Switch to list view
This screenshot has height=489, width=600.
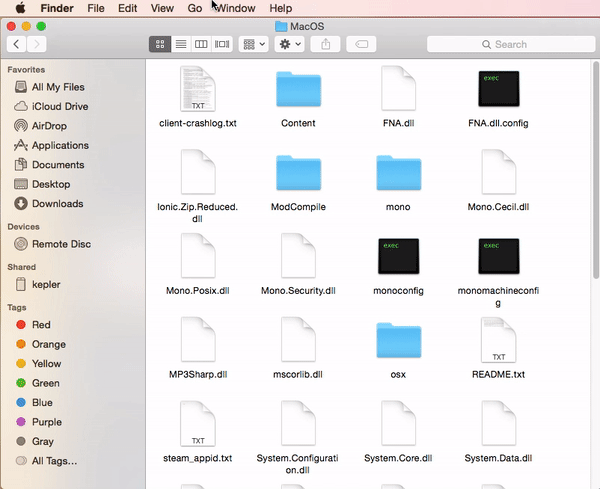(x=181, y=44)
